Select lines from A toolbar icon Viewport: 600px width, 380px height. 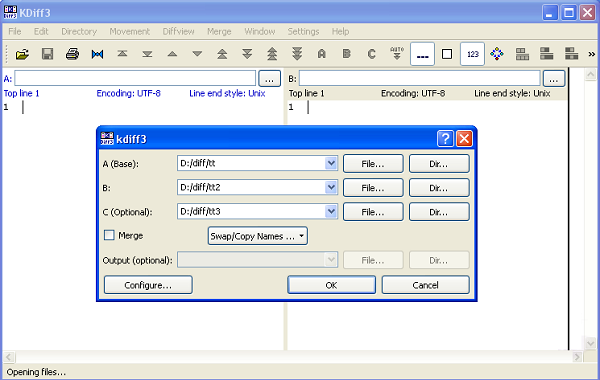321,54
